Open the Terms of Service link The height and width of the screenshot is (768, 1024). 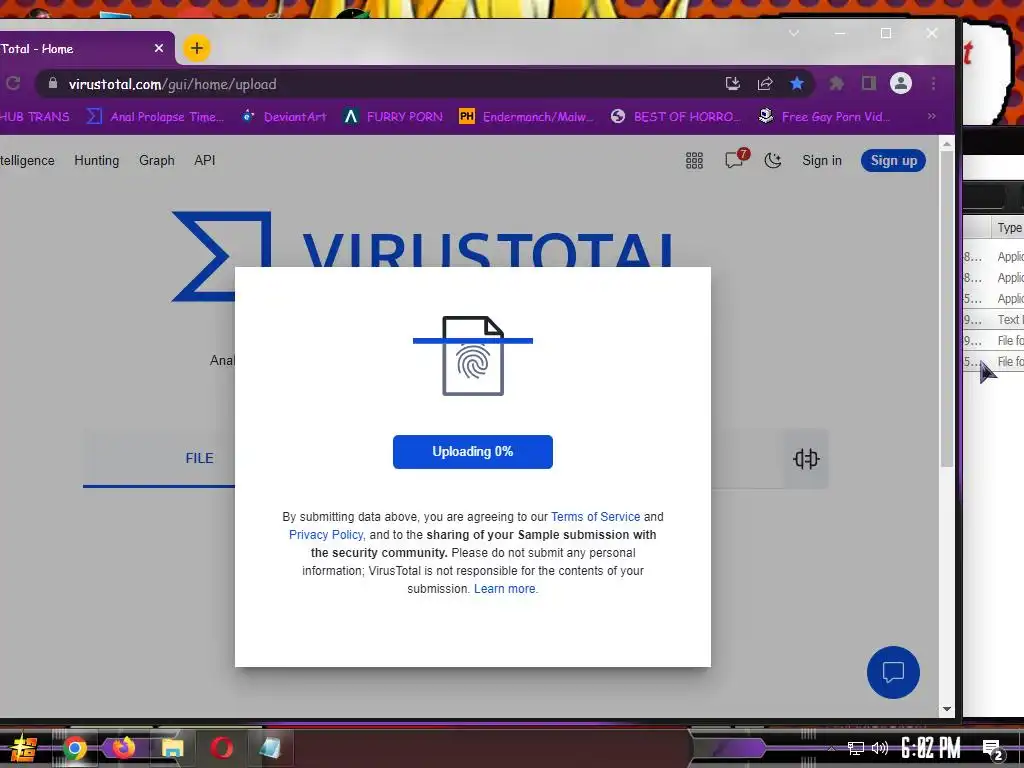(x=596, y=517)
